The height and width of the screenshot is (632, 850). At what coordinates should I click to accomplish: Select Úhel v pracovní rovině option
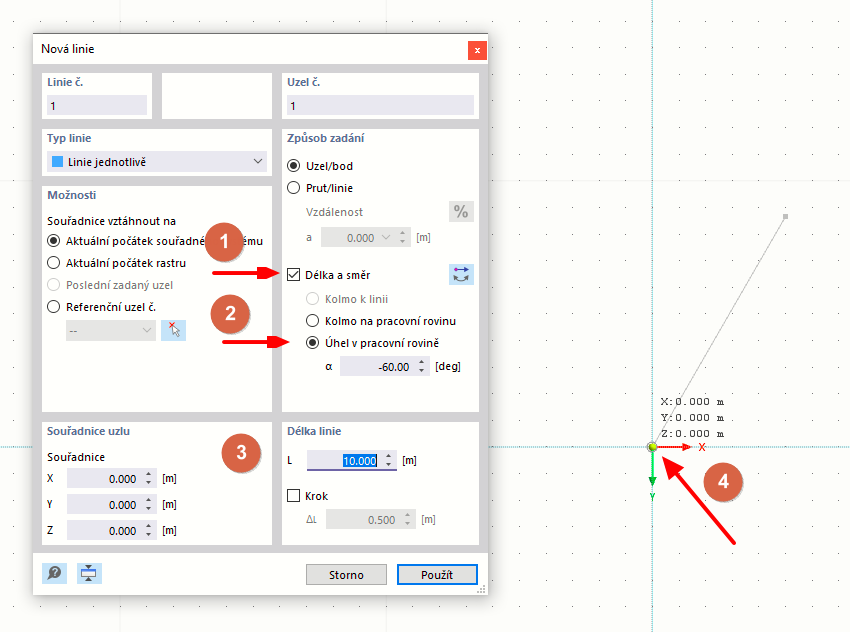(312, 343)
